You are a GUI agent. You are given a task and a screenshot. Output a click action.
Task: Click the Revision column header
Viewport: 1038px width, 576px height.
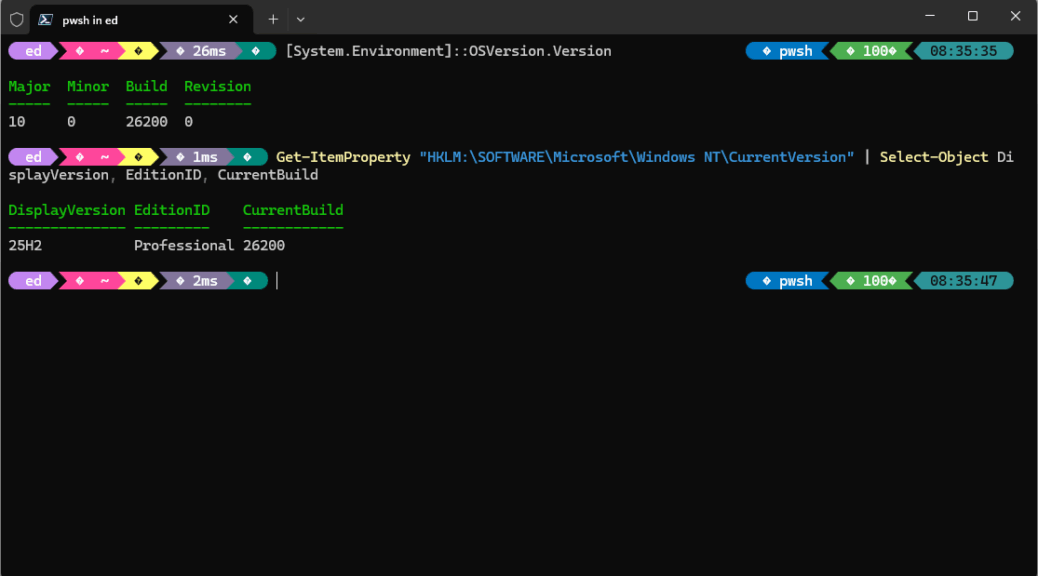[x=217, y=87]
